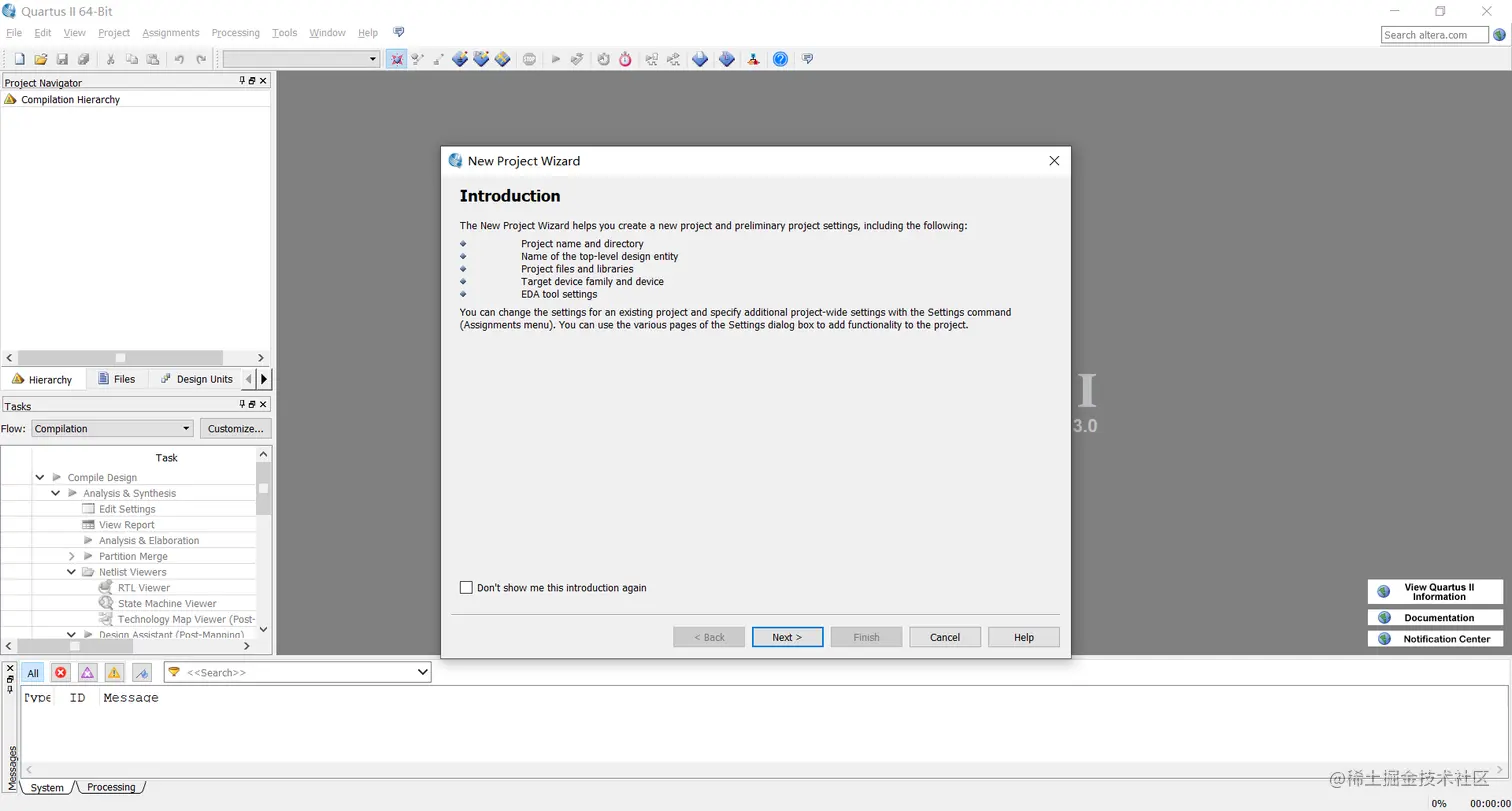Open the project selection dropdown in toolbar

click(373, 59)
